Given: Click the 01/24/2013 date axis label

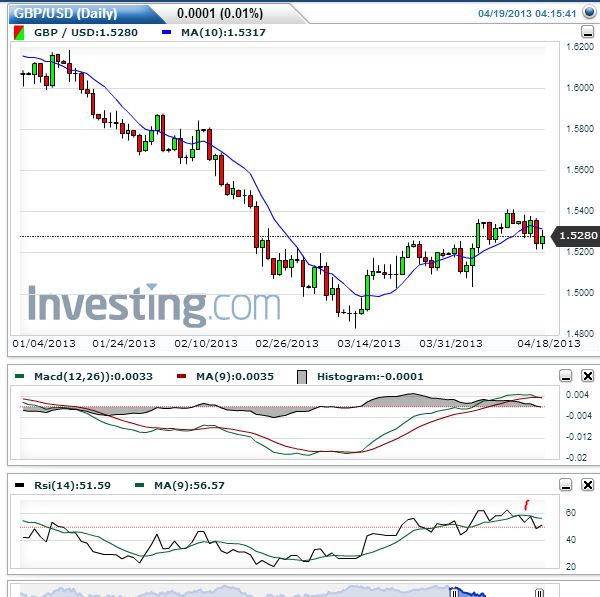Looking at the screenshot, I should click(x=124, y=343).
